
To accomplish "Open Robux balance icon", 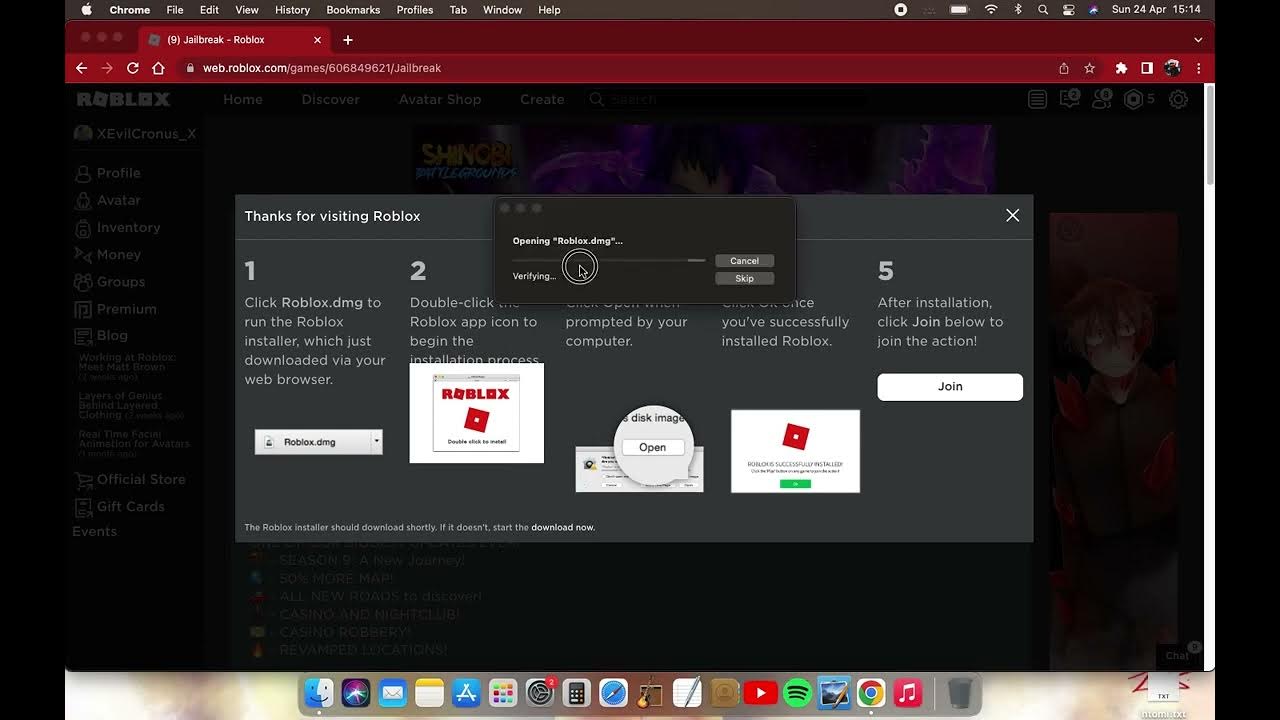I will pos(1133,99).
